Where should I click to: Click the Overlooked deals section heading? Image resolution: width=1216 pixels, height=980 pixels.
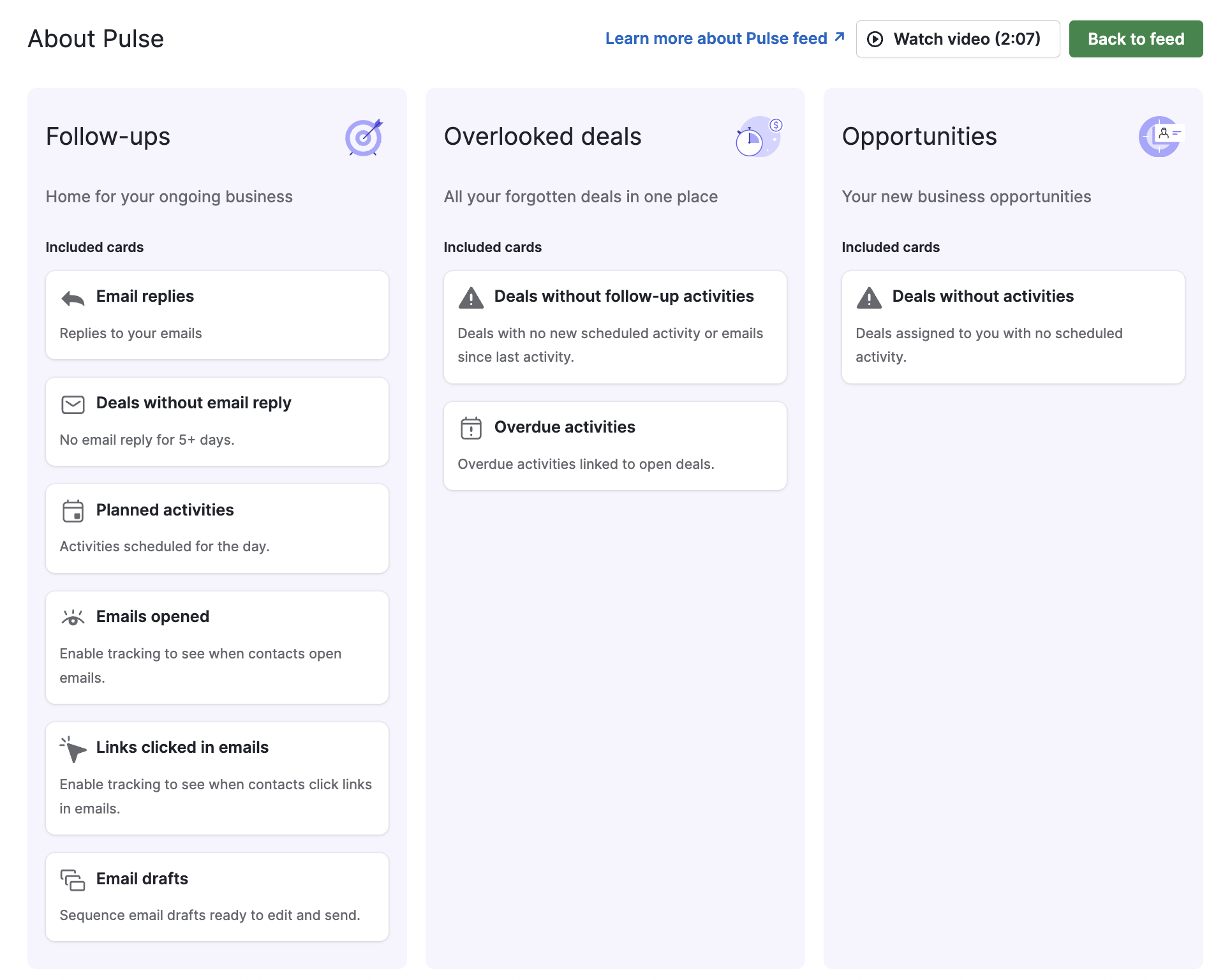coord(542,137)
